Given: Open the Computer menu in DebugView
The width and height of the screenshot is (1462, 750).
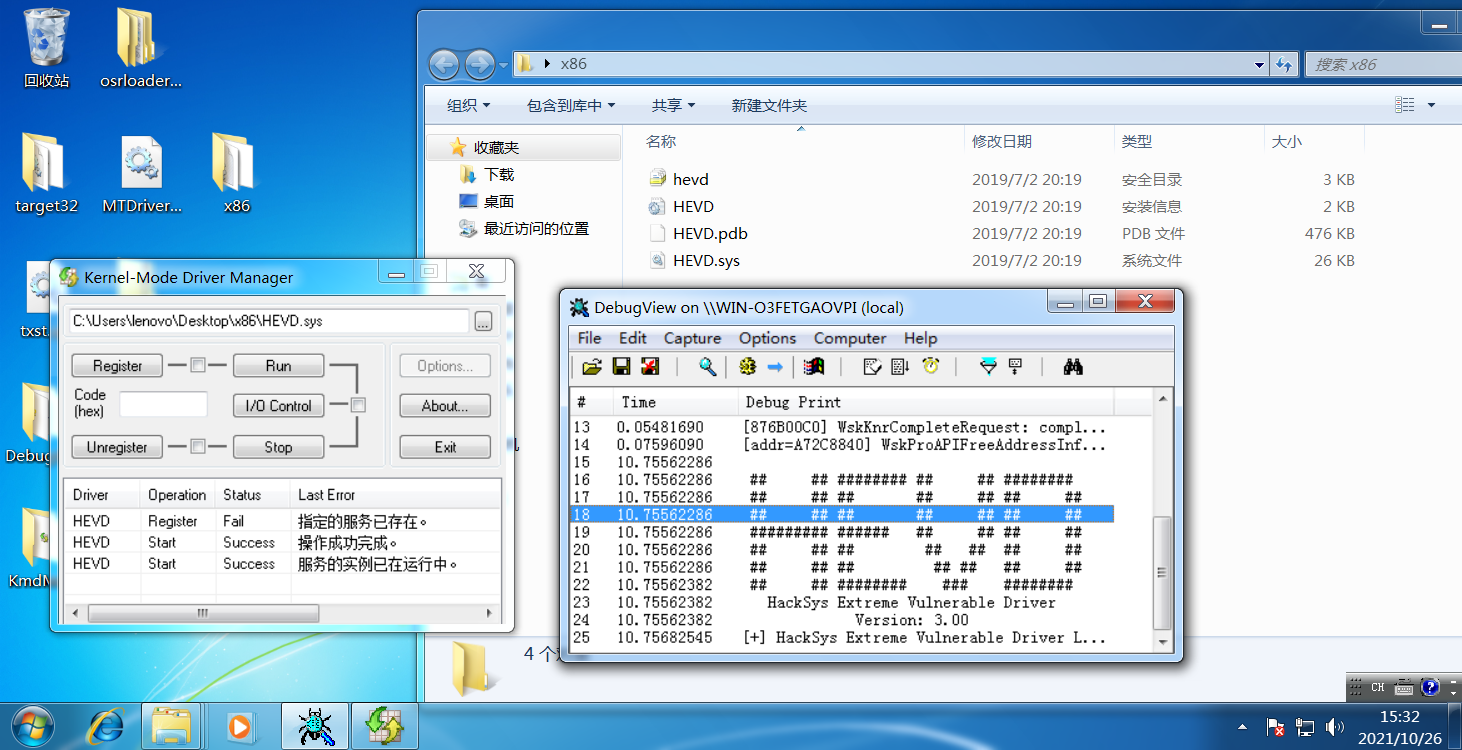Looking at the screenshot, I should click(850, 338).
